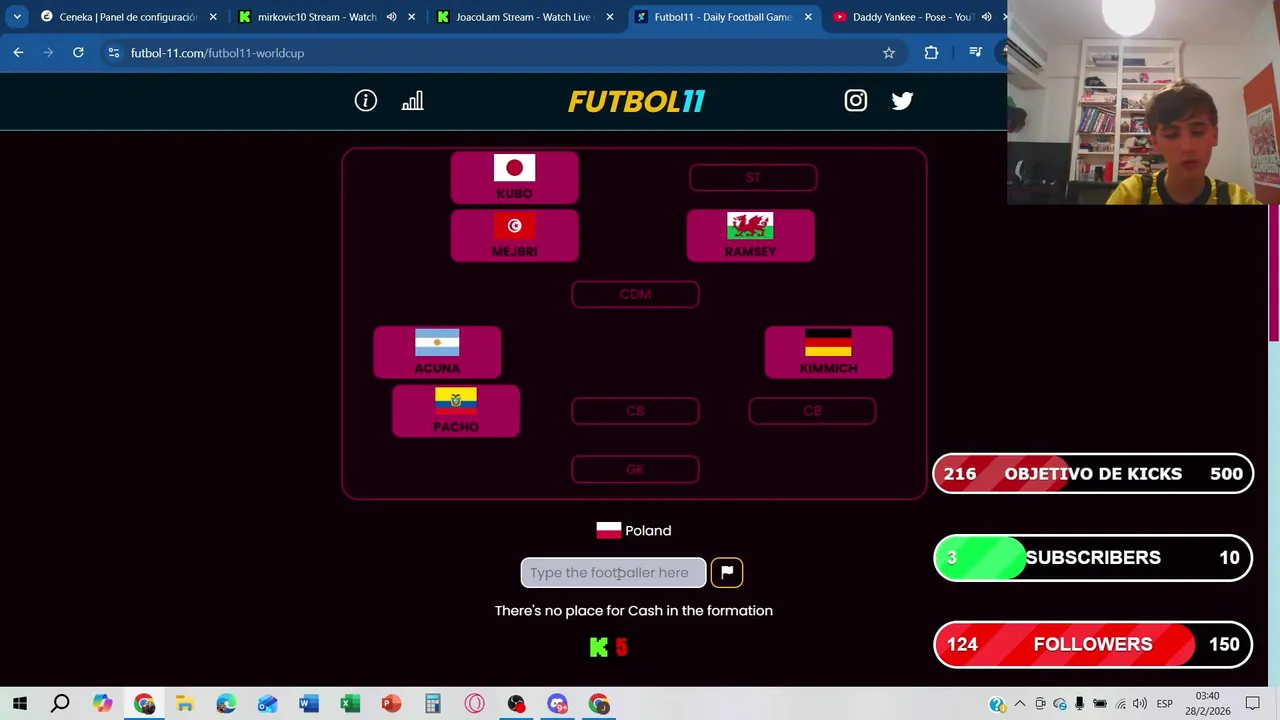Open the Windows notification center

tap(1253, 704)
